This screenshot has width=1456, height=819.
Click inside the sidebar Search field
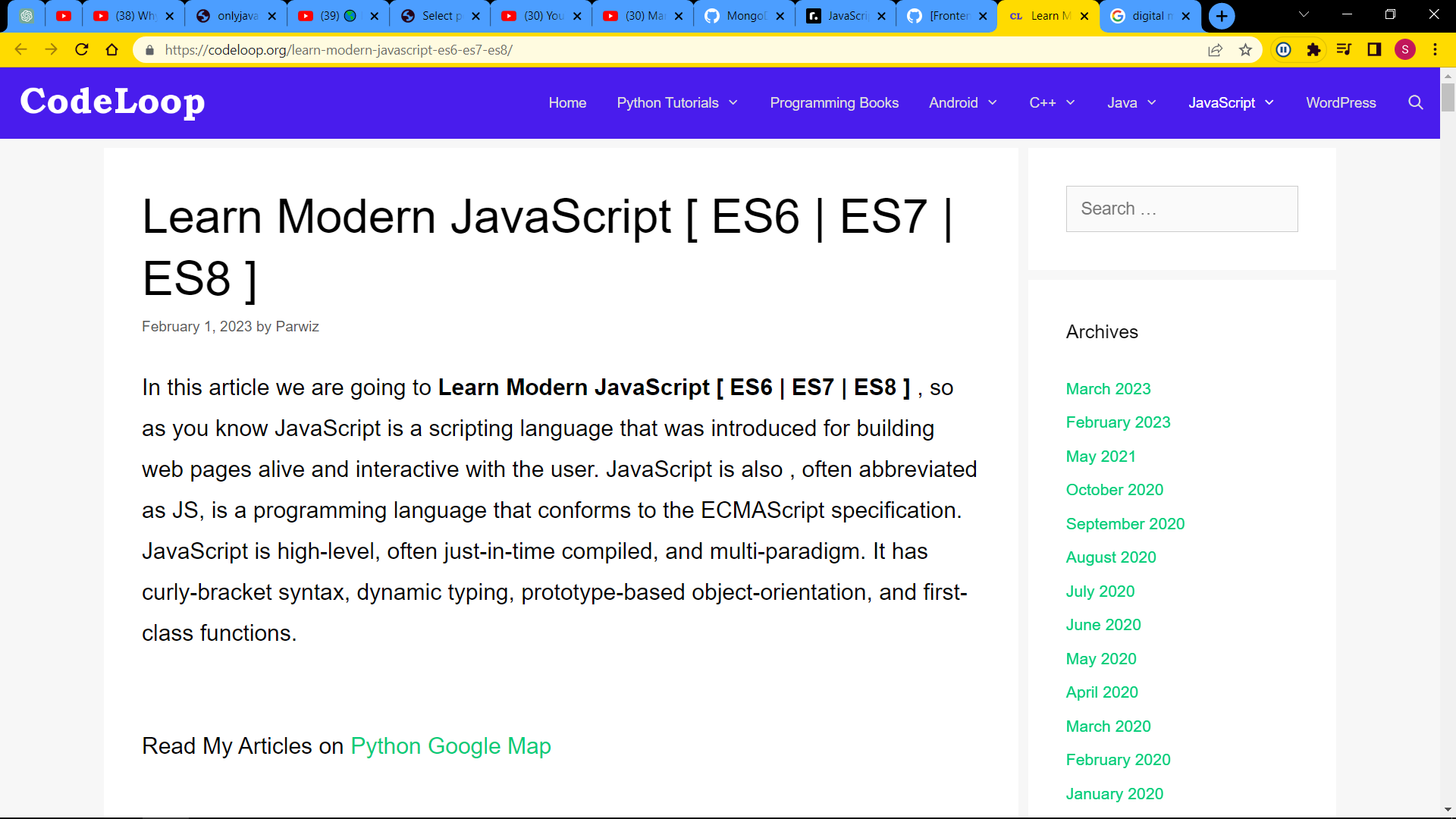1181,209
